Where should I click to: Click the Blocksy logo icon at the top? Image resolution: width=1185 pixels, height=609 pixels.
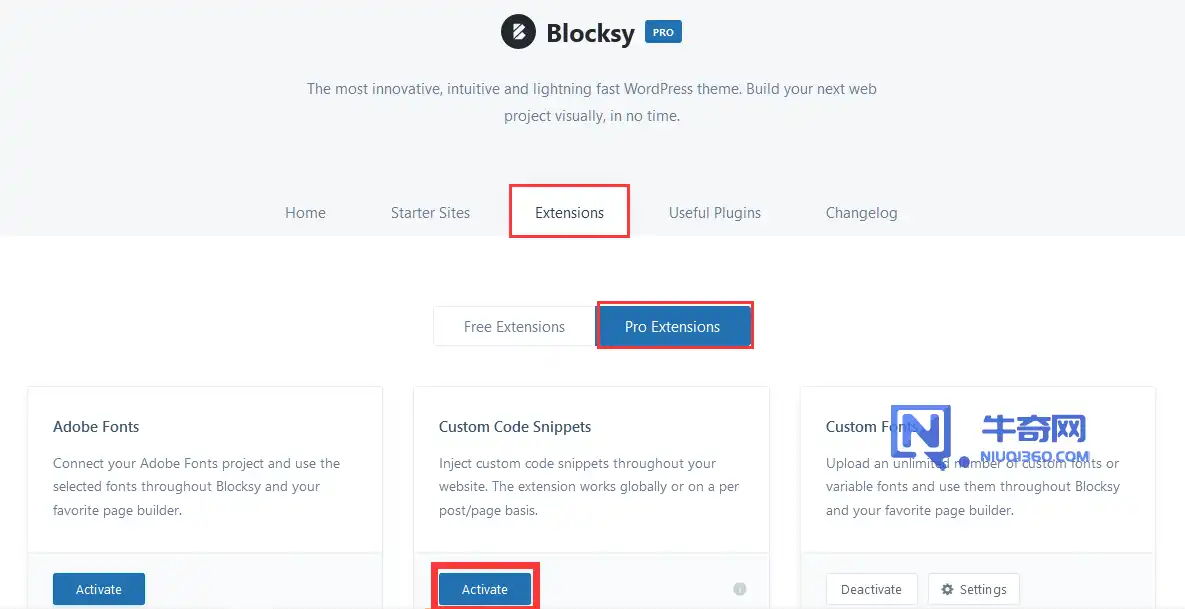pyautogui.click(x=517, y=31)
